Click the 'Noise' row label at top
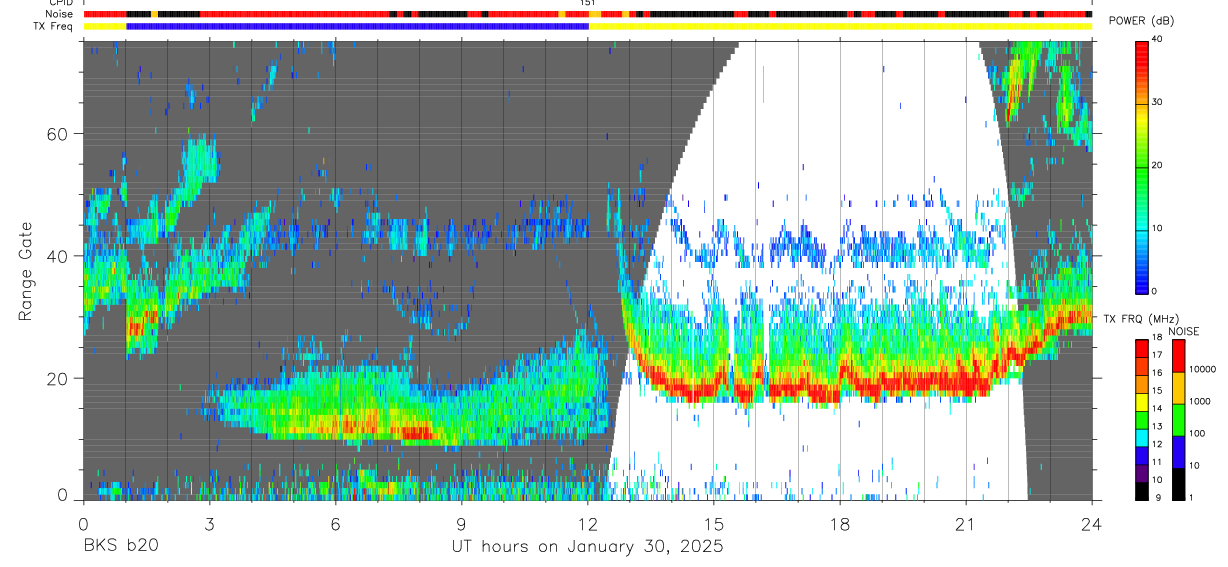This screenshot has width=1228, height=567. [60, 14]
